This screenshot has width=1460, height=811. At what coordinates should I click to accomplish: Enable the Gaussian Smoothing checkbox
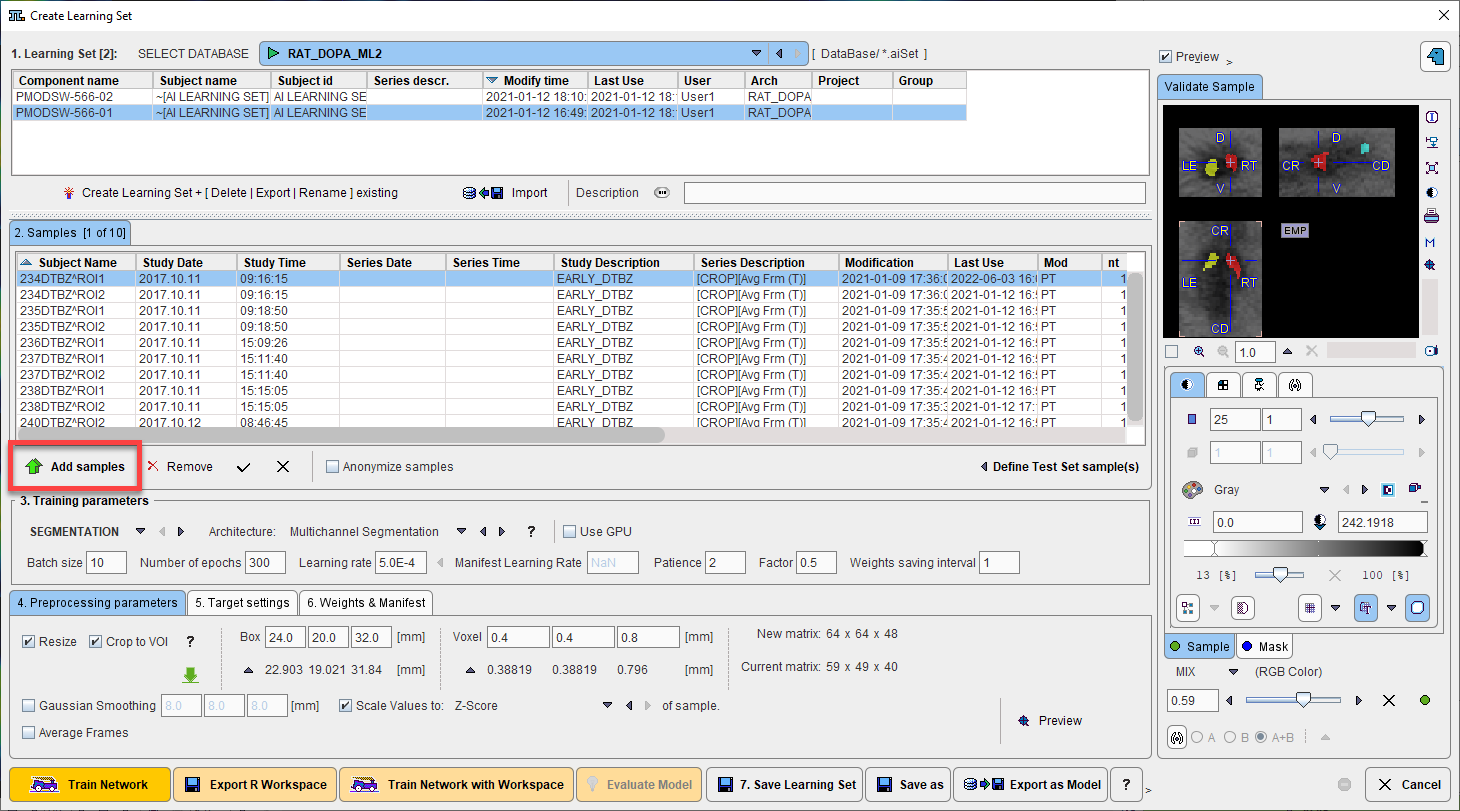(28, 706)
